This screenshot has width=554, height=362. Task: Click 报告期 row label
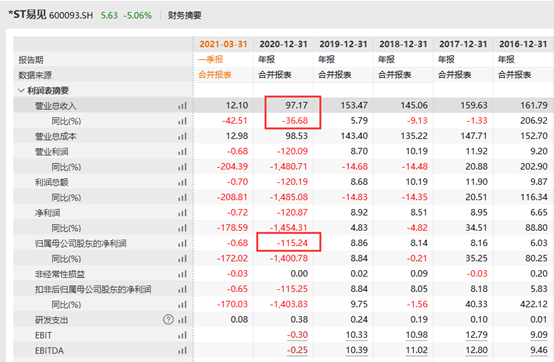31,60
